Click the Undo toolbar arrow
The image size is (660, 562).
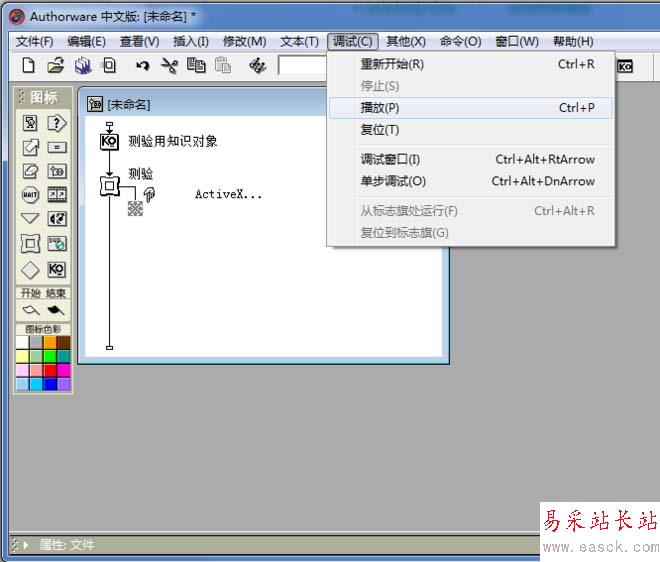click(143, 66)
